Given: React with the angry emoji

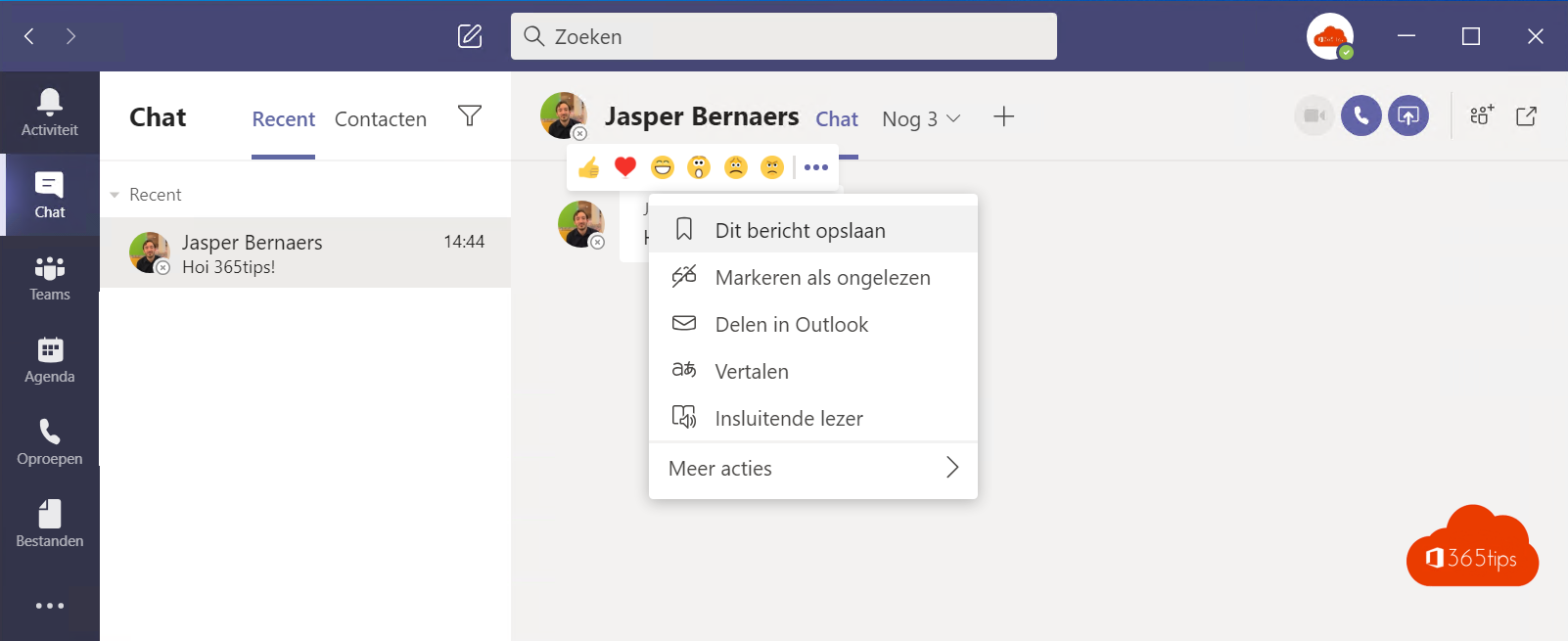Looking at the screenshot, I should [772, 167].
